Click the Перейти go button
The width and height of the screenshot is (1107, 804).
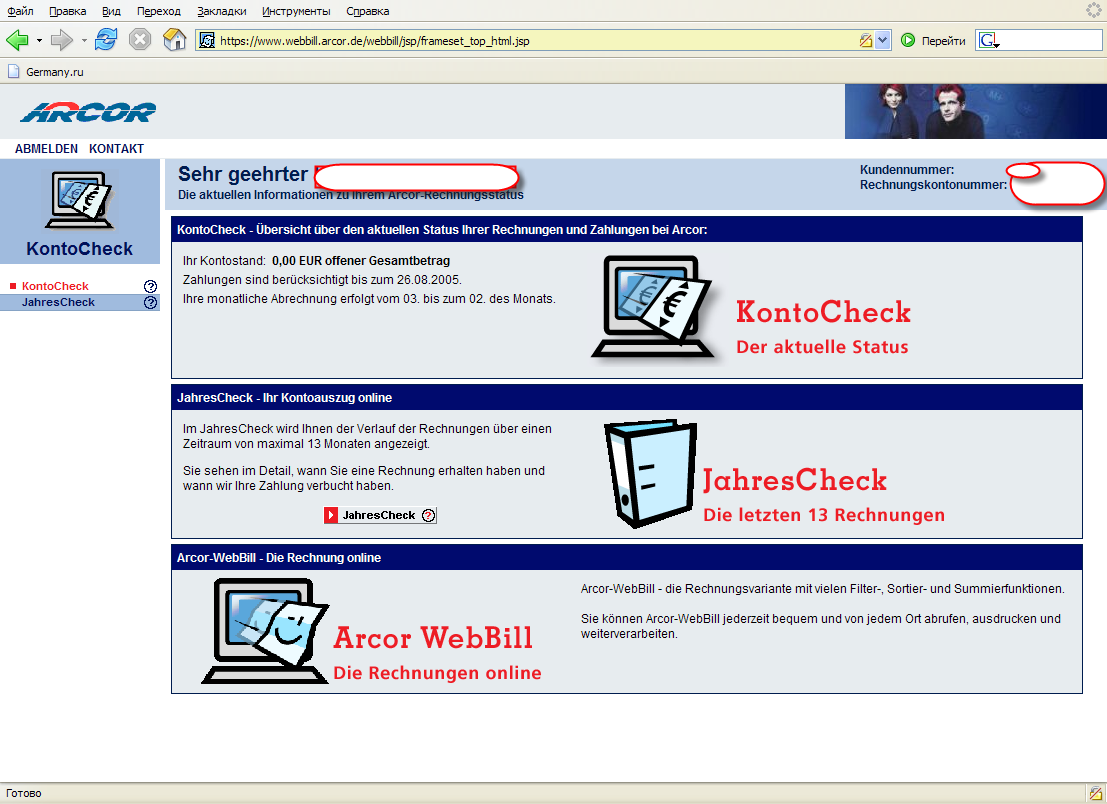point(933,41)
